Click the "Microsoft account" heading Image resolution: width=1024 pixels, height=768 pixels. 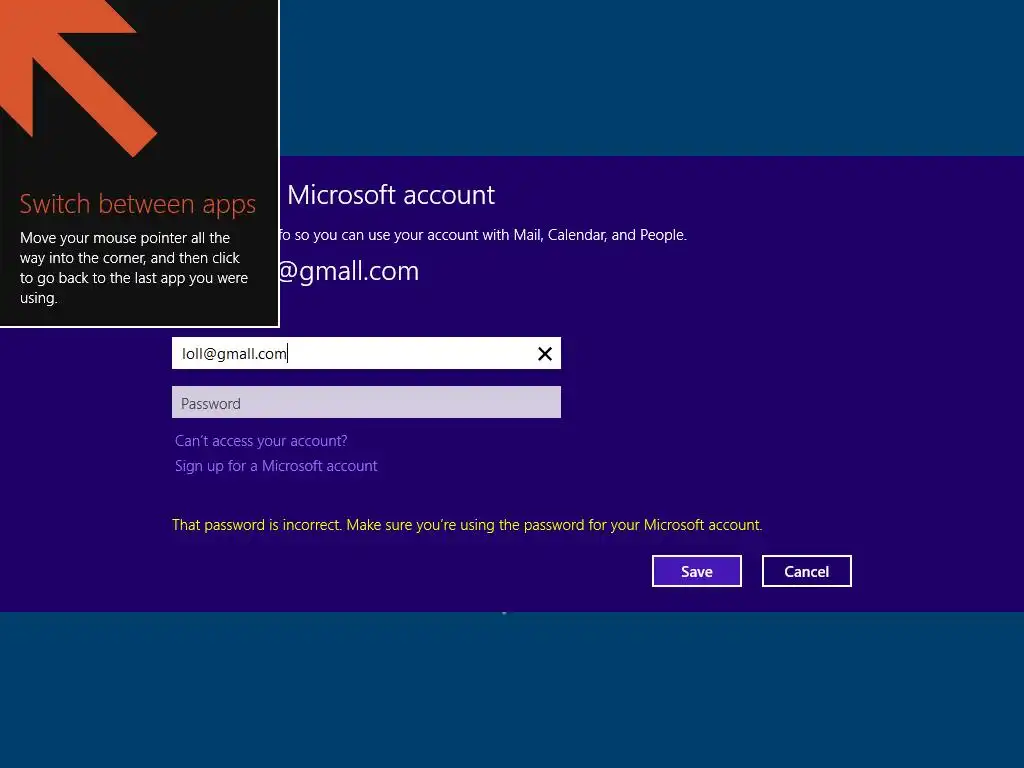coord(391,195)
